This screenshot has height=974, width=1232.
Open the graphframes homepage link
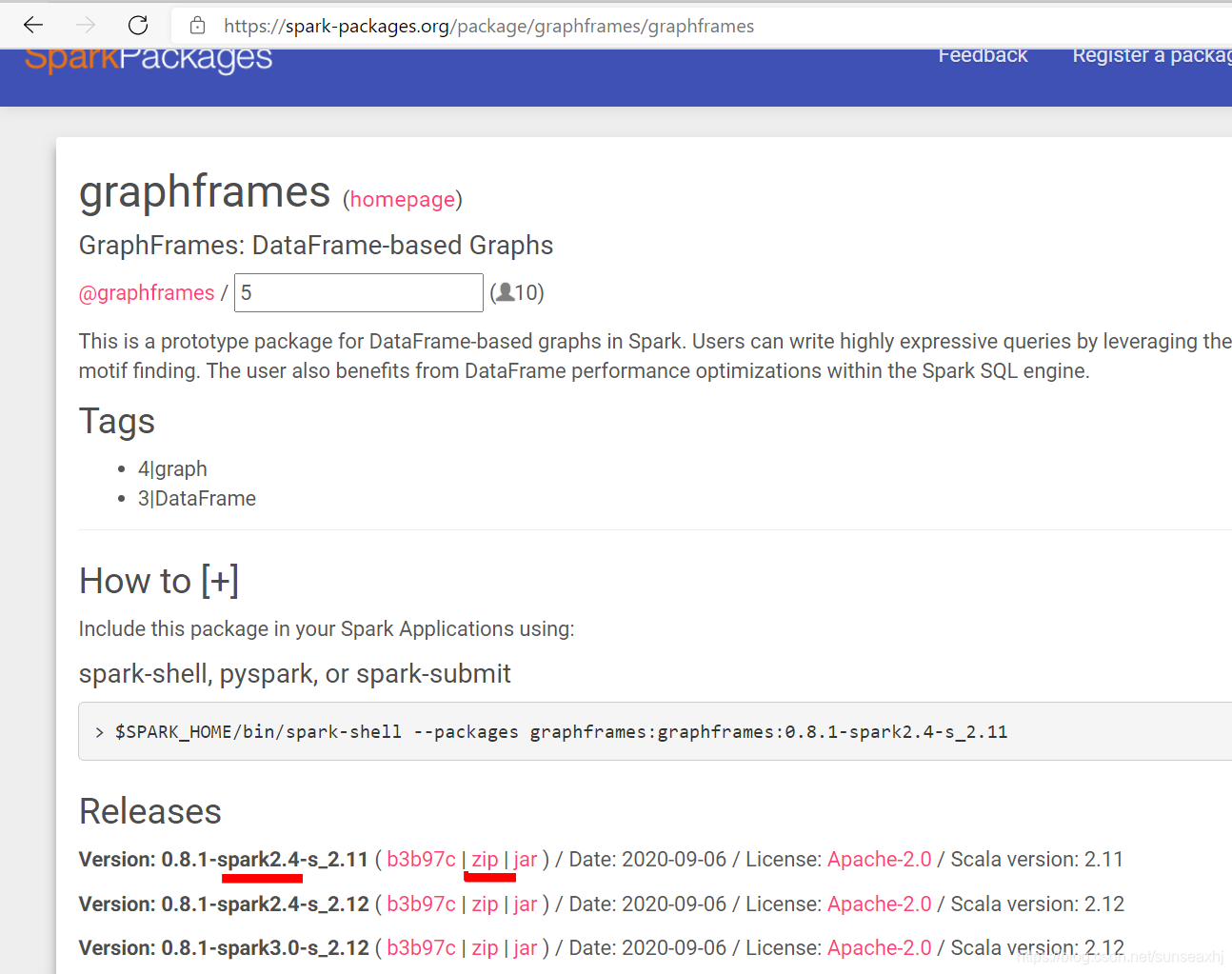click(x=402, y=199)
